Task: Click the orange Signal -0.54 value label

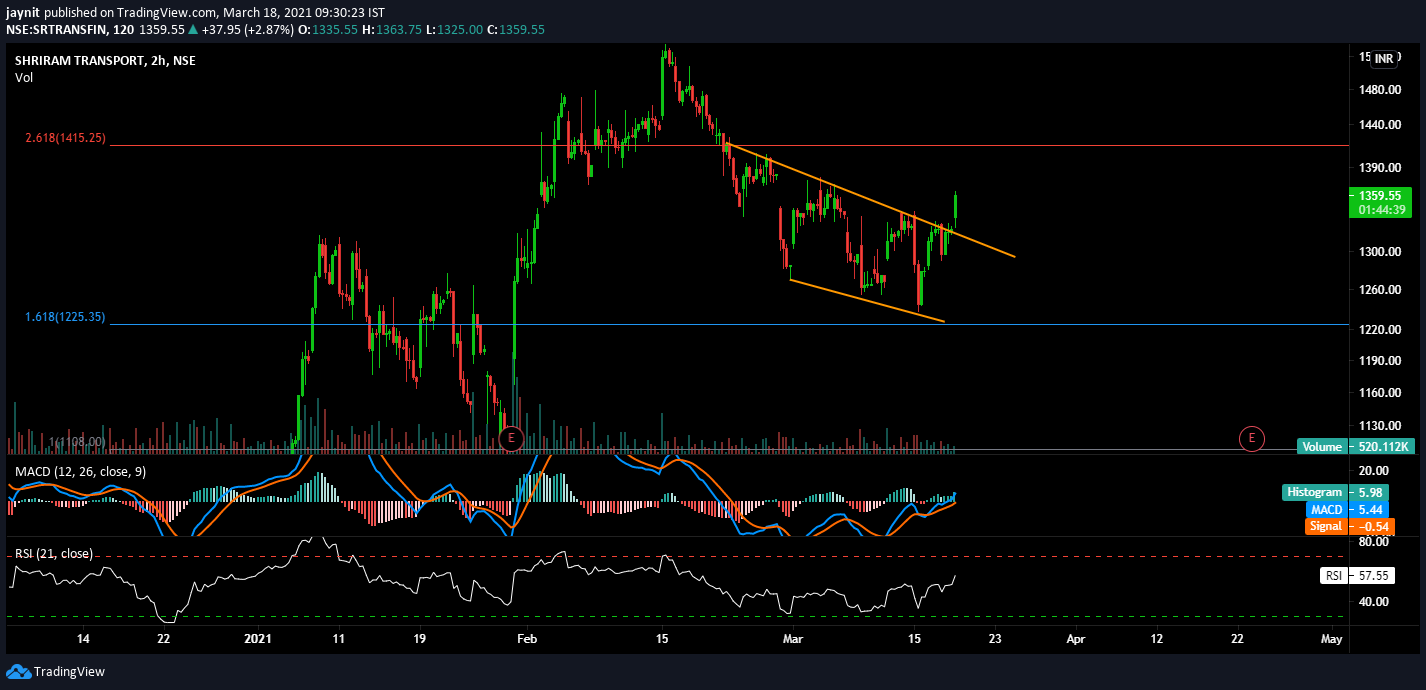Action: 1351,526
